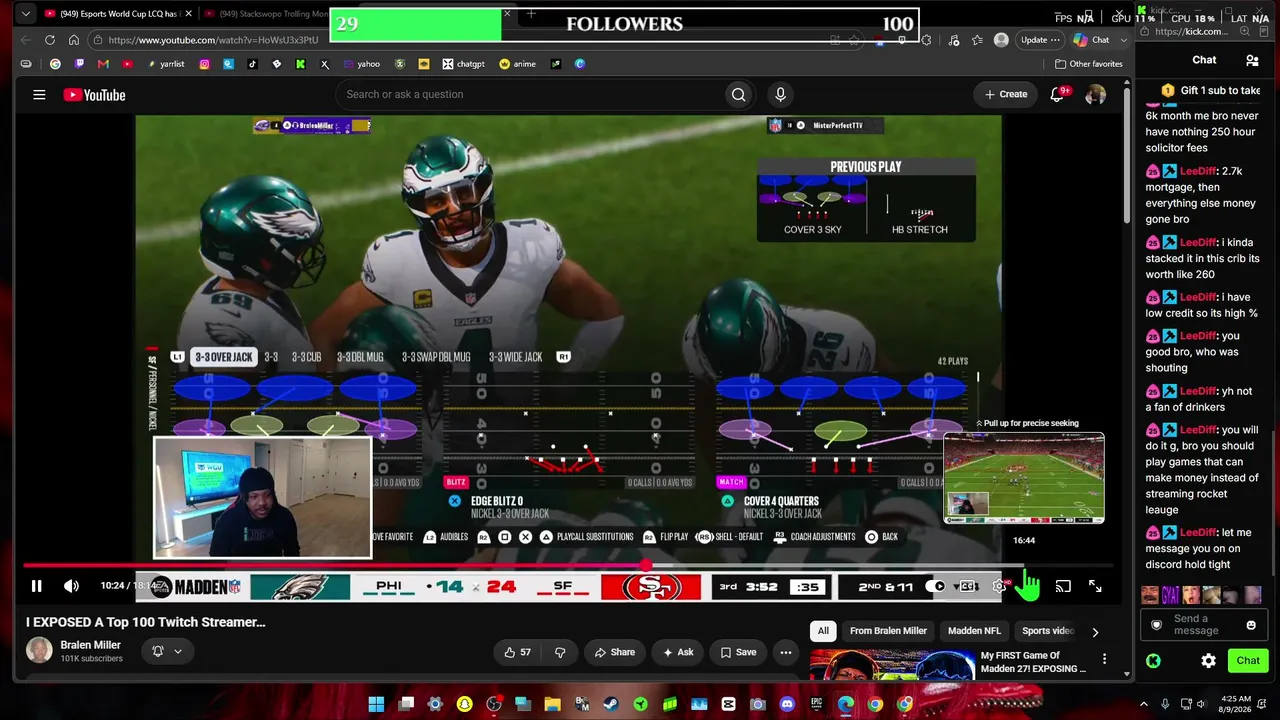Select the All filter chip
Image resolution: width=1280 pixels, height=720 pixels.
coord(823,631)
